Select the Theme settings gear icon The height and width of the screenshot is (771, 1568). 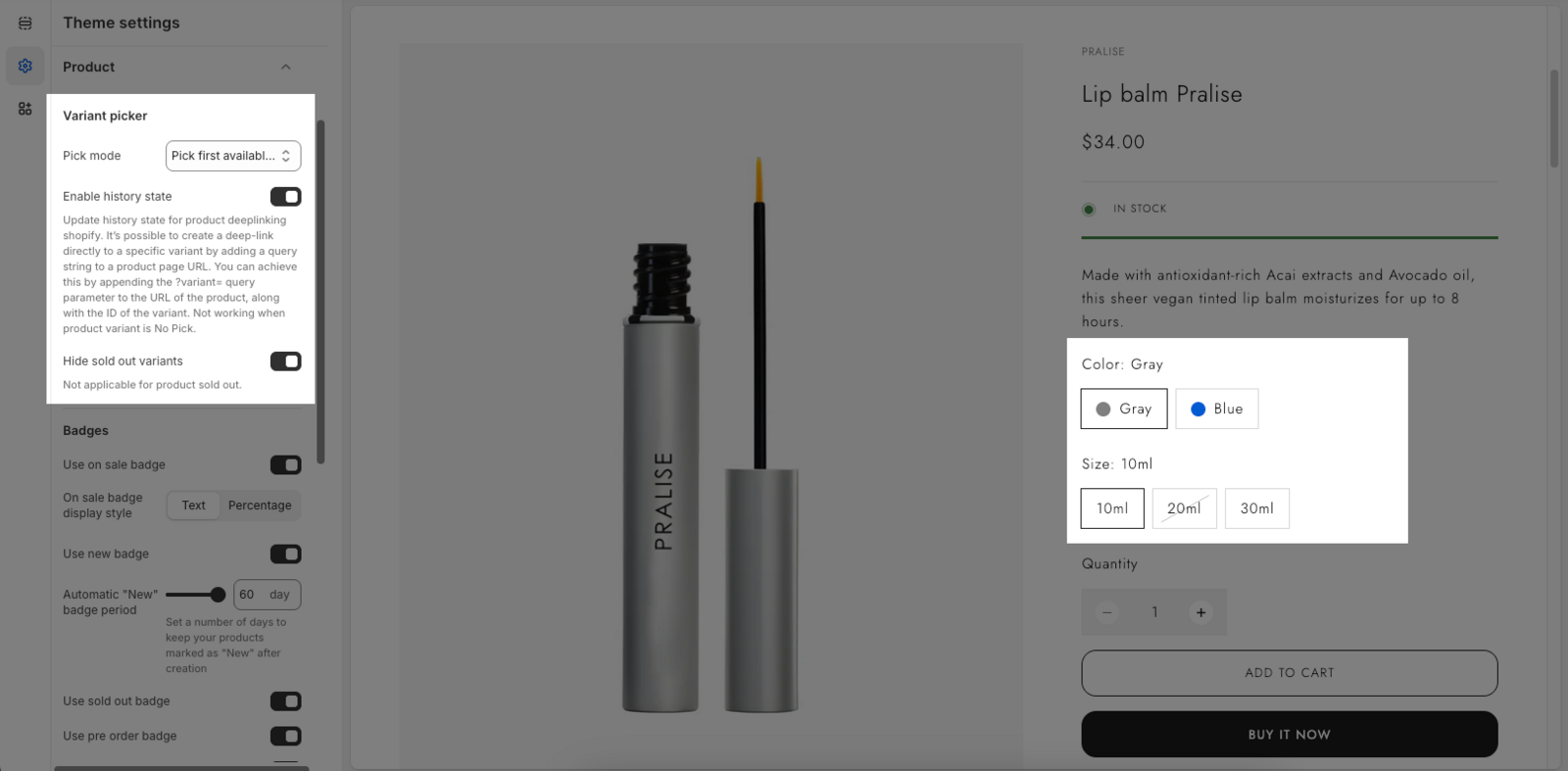(x=24, y=66)
